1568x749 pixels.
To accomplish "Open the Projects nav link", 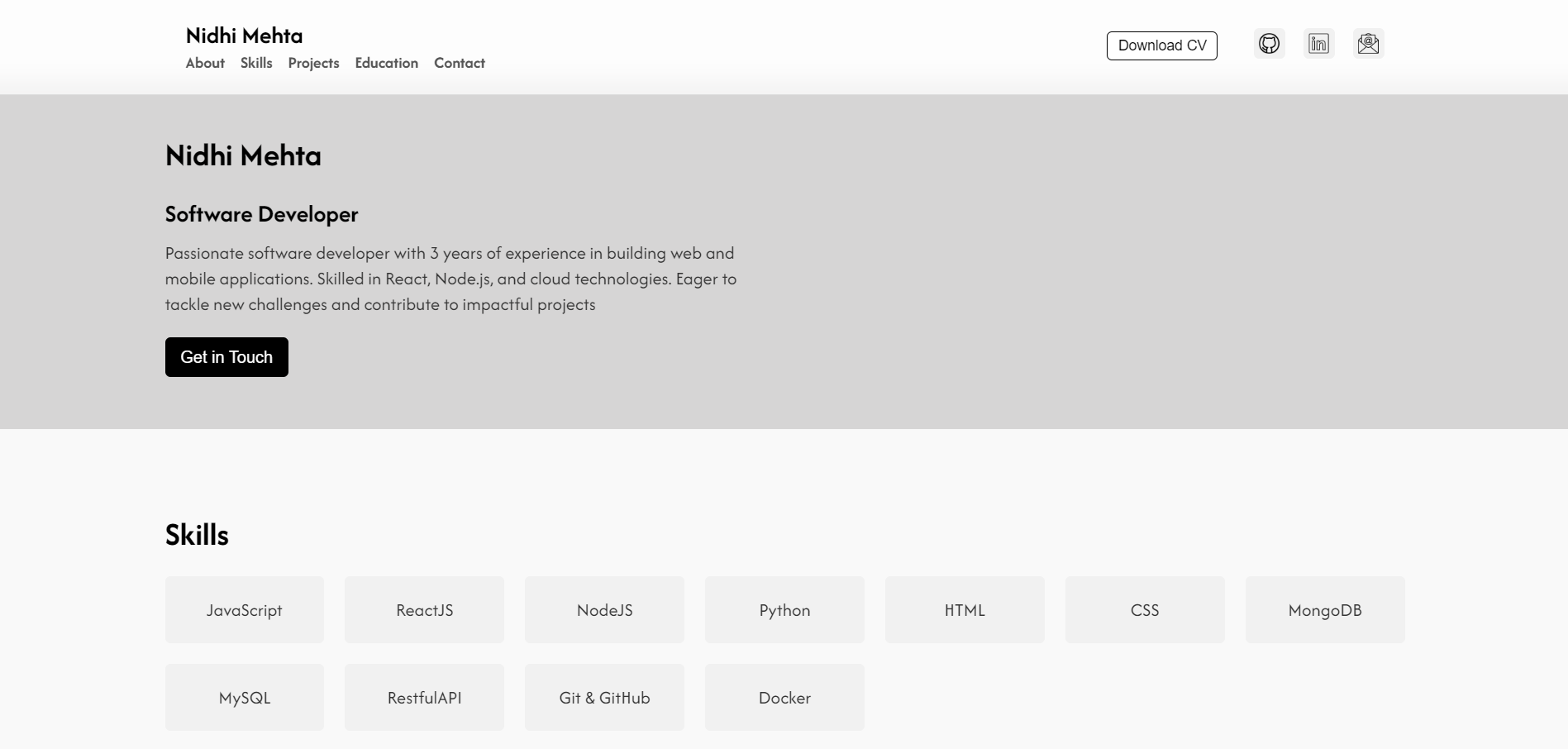I will click(x=313, y=63).
